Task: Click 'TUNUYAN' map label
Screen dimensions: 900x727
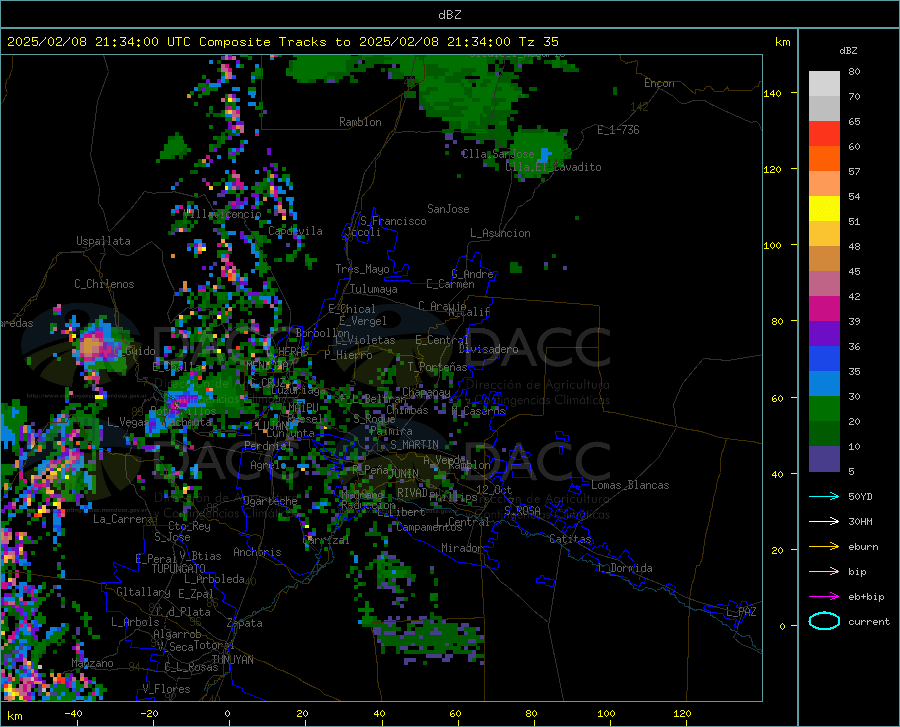Action: [x=233, y=660]
